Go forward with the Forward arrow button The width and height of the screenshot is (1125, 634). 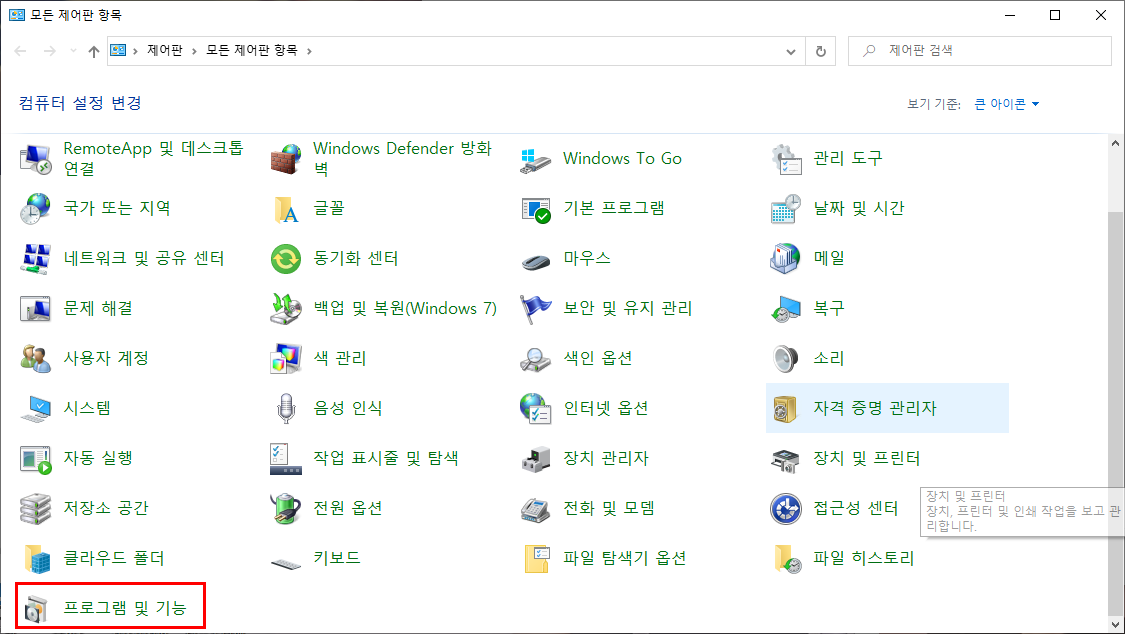[x=50, y=51]
